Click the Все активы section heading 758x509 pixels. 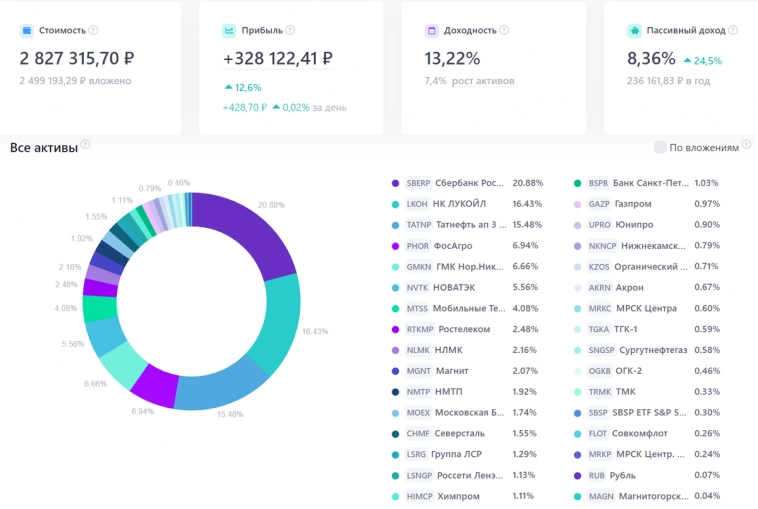point(43,148)
